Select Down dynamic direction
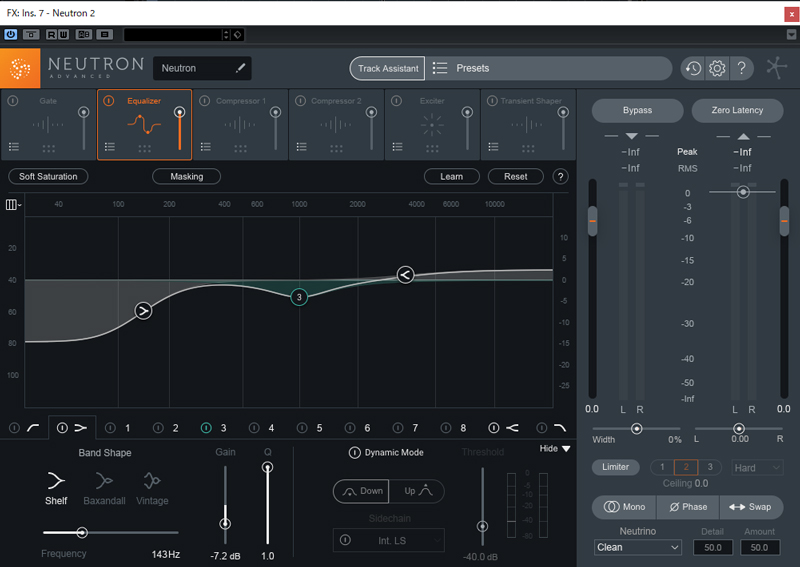Viewport: 800px width, 567px height. 361,491
